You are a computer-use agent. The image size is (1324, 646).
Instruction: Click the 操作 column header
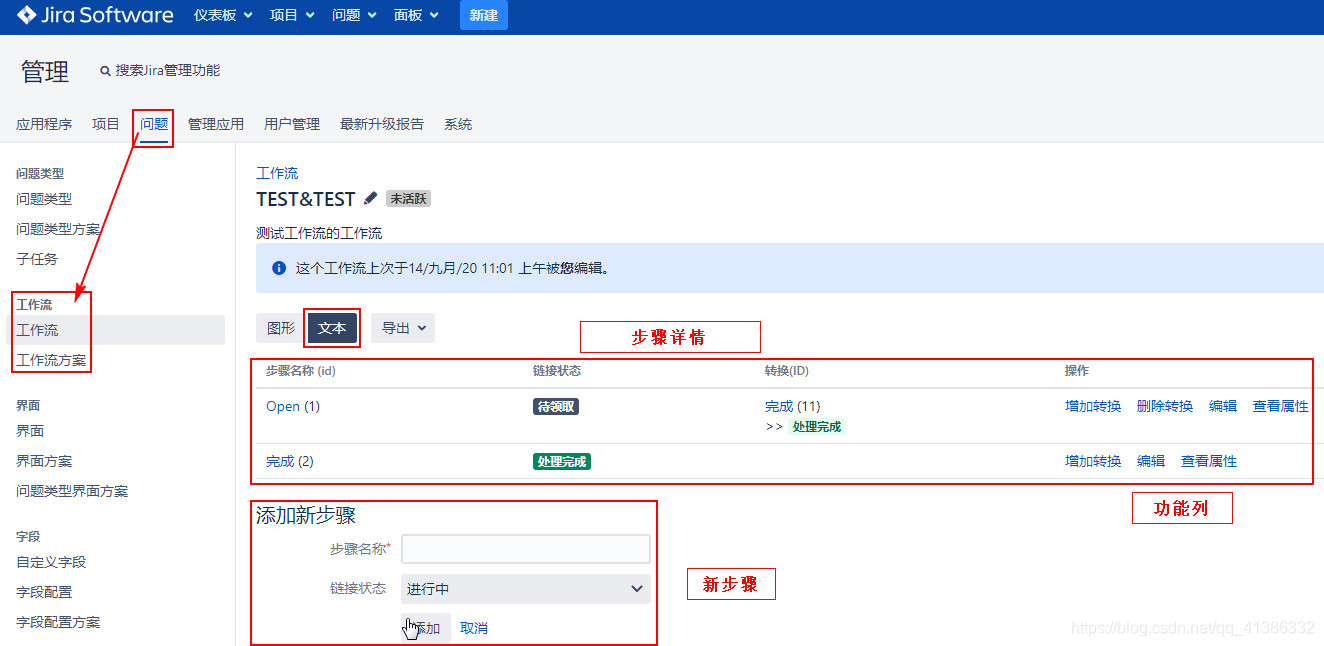(1077, 370)
